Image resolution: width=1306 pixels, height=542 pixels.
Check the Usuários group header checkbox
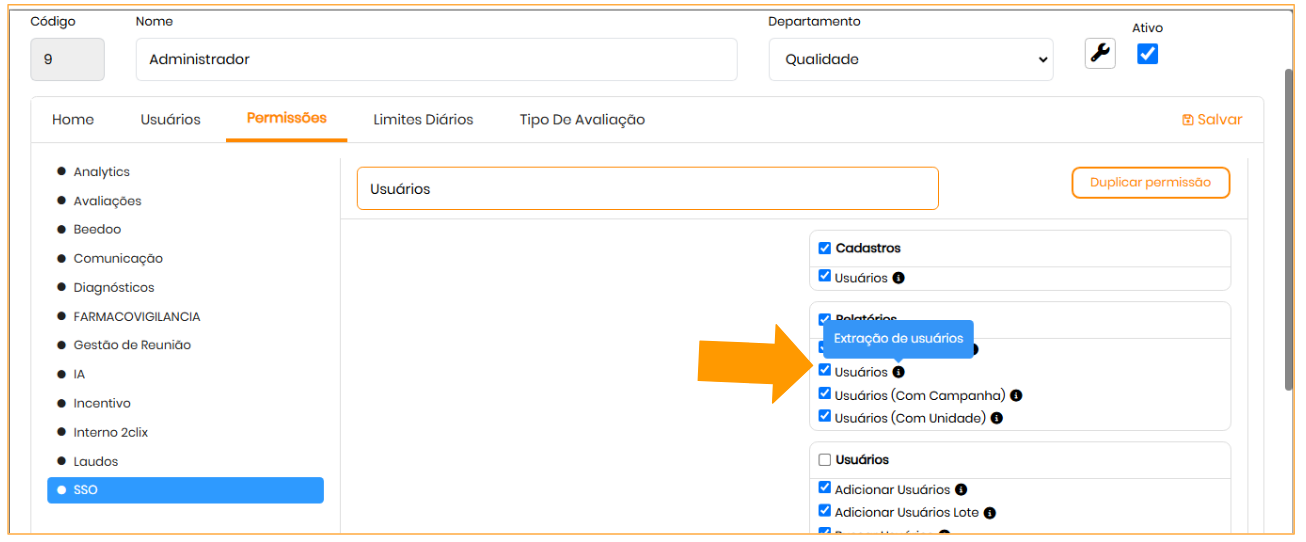(825, 460)
